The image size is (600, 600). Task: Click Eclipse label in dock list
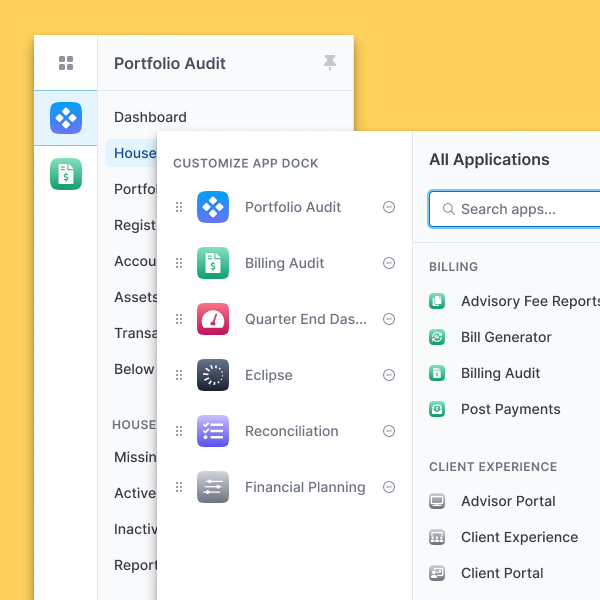[269, 375]
